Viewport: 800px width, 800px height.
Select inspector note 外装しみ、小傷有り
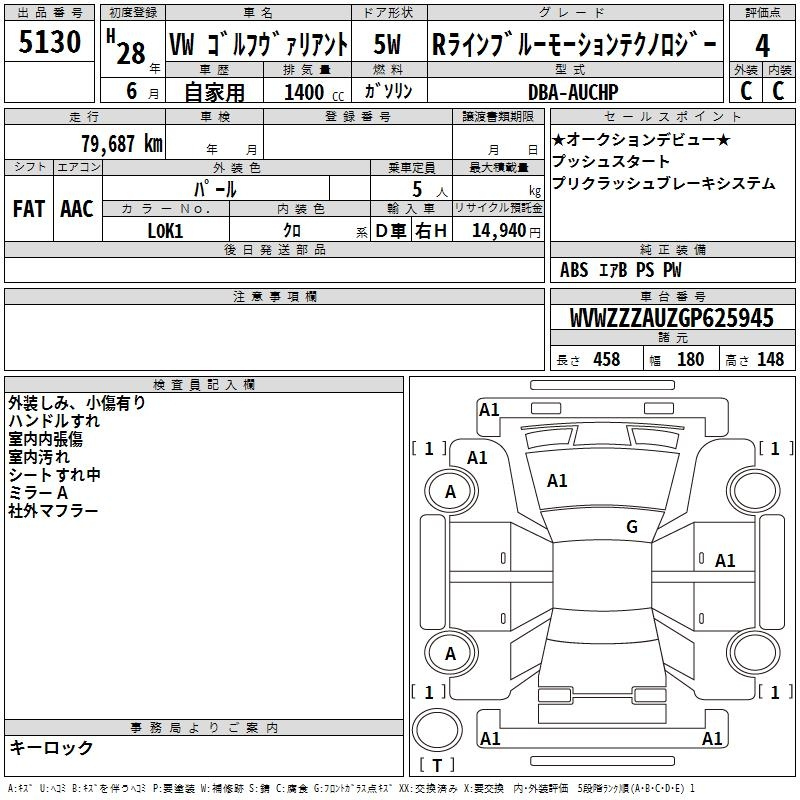pos(77,403)
